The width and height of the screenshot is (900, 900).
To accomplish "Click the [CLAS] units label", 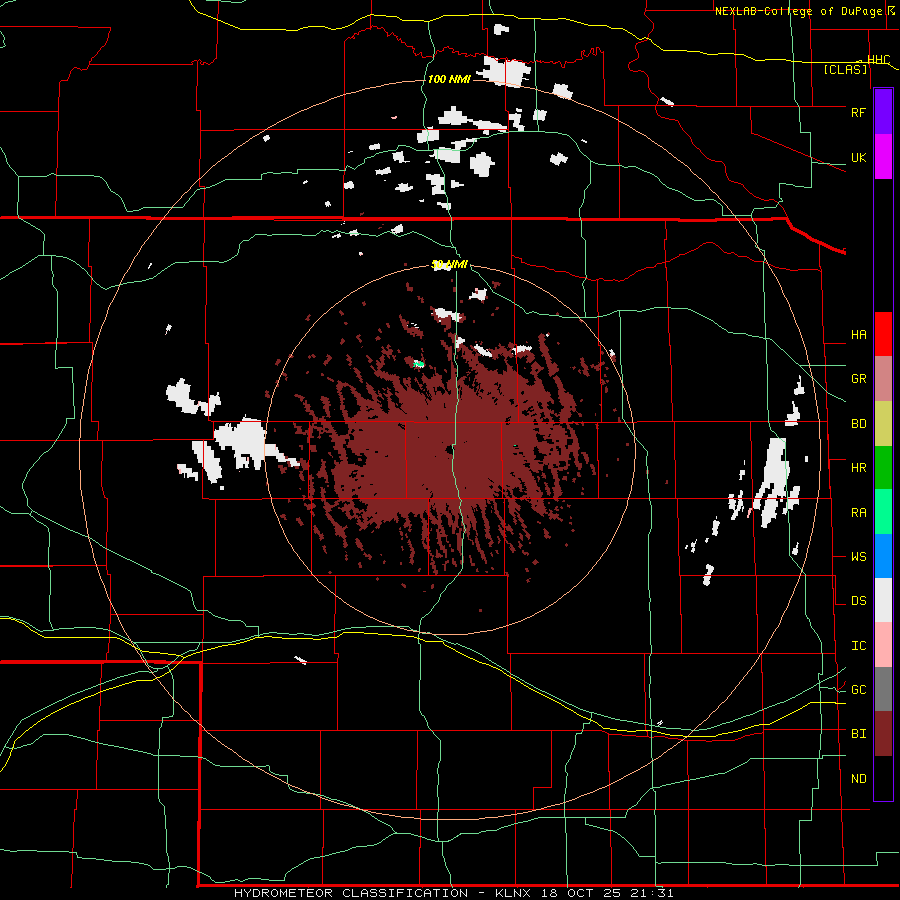I will pos(845,69).
